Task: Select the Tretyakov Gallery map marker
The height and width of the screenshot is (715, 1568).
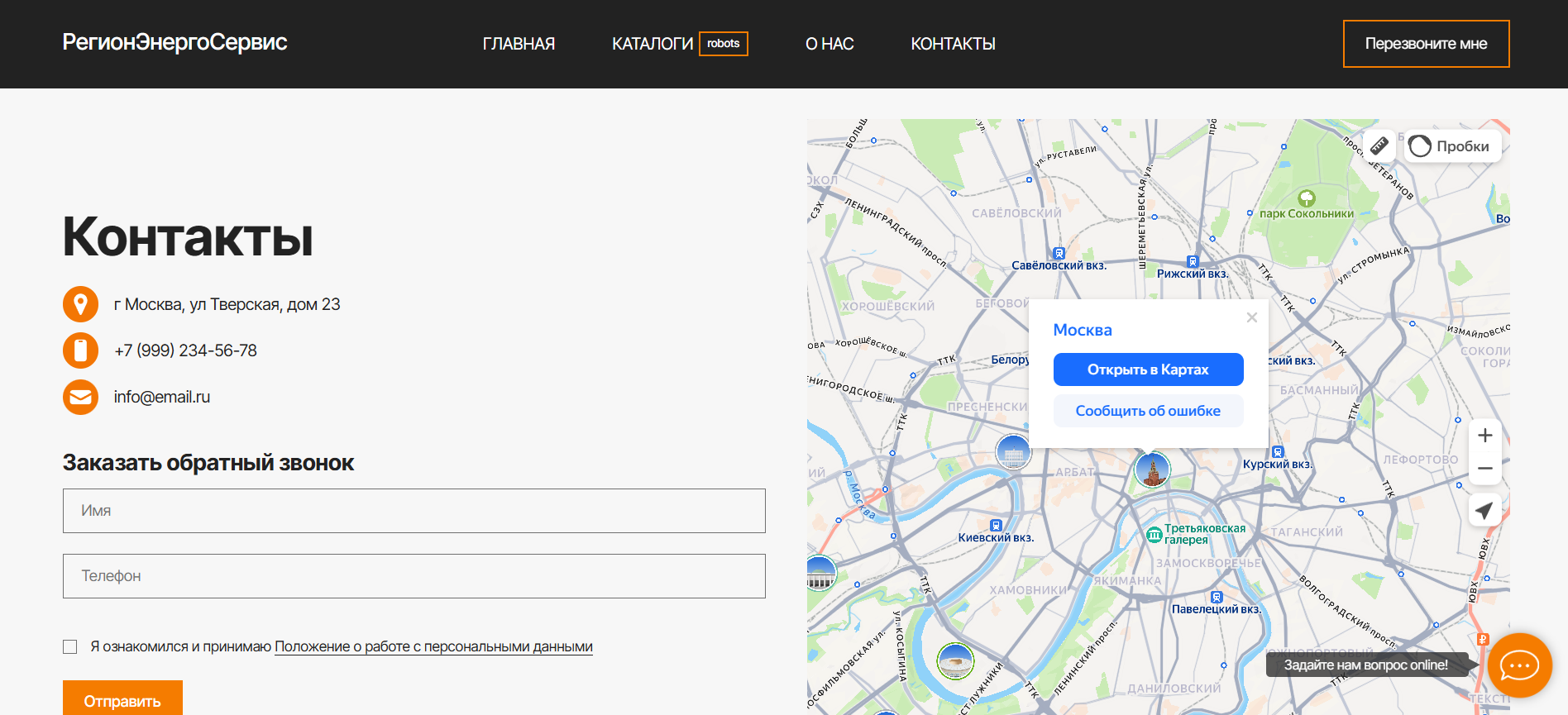Action: [x=1154, y=536]
